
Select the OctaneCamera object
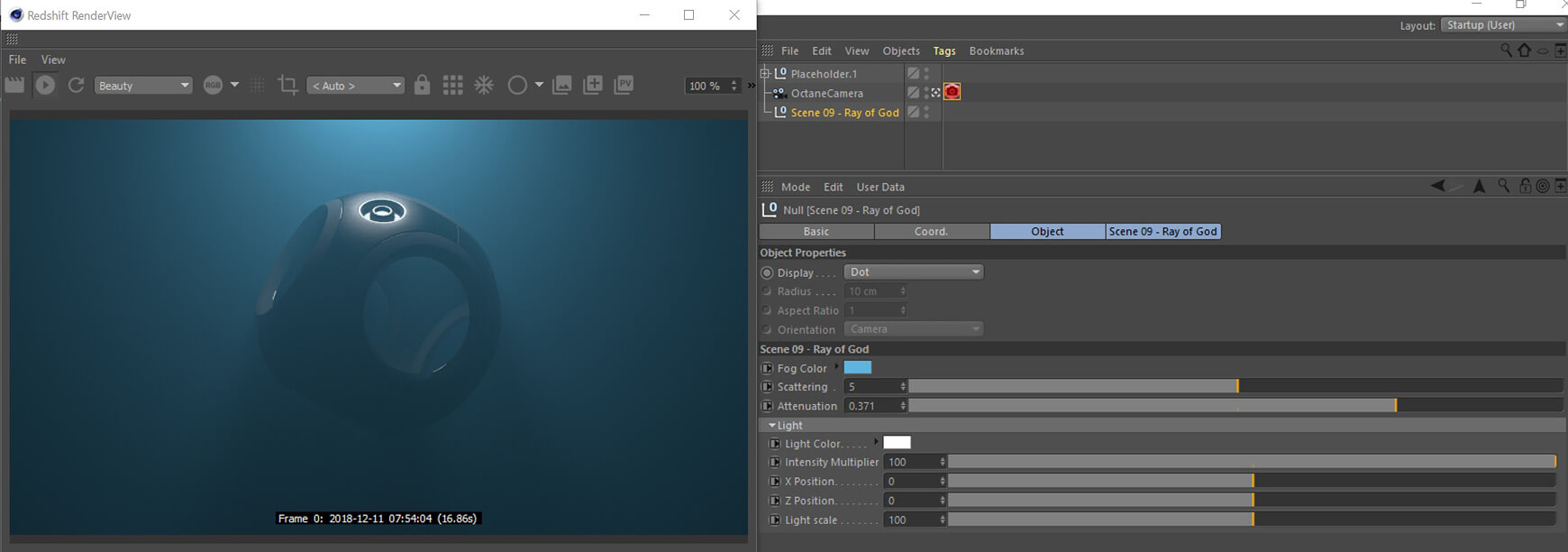(x=827, y=93)
